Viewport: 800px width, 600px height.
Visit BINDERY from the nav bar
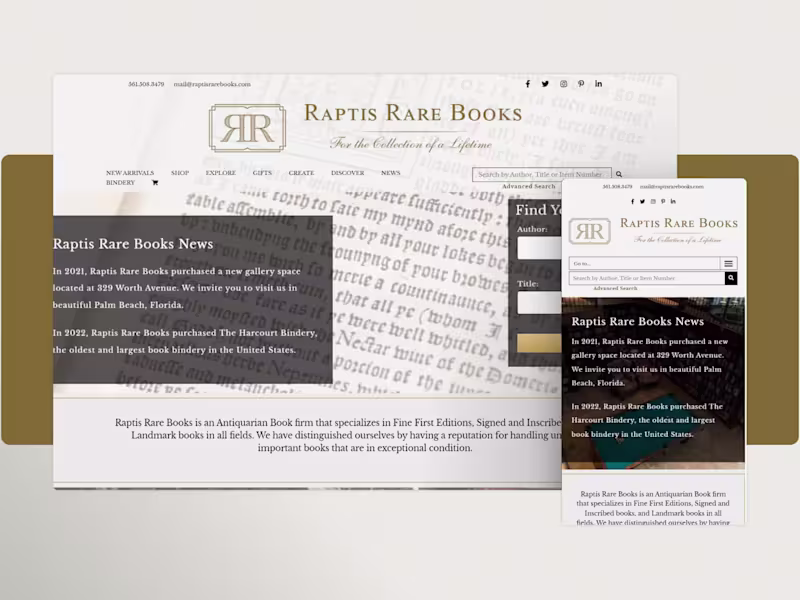[120, 183]
